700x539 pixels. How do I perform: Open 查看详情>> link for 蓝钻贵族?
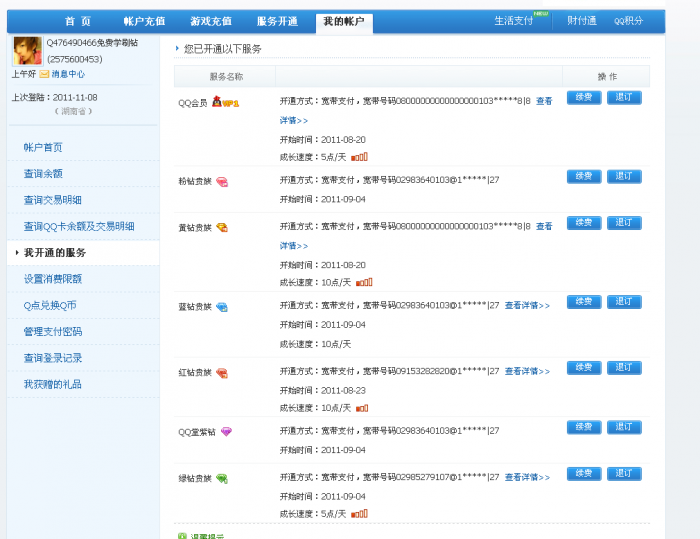[527, 305]
